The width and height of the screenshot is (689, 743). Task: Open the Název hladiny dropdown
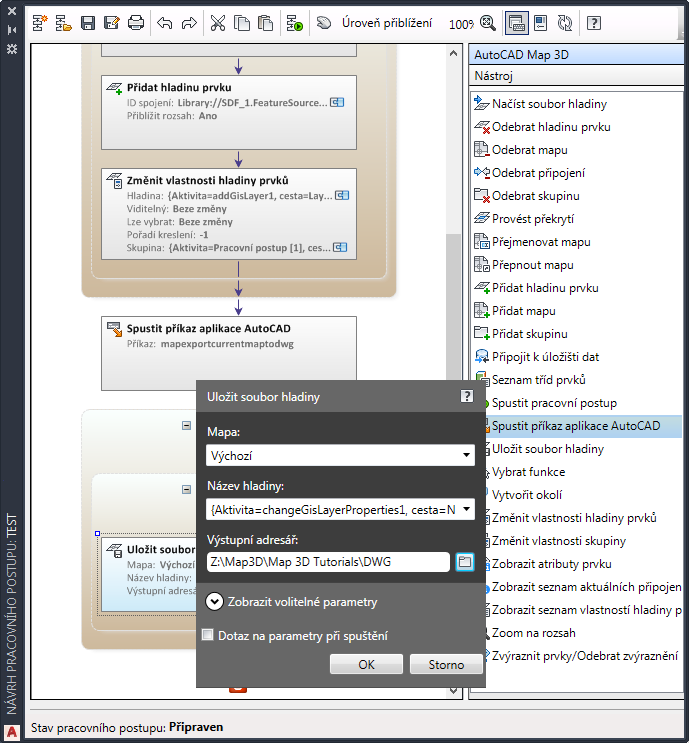pos(340,509)
